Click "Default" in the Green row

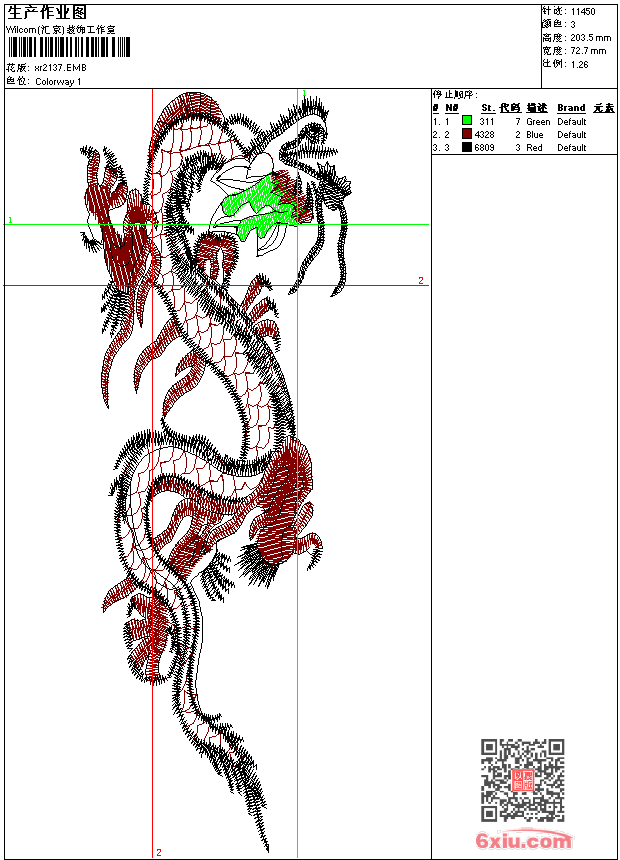(572, 122)
